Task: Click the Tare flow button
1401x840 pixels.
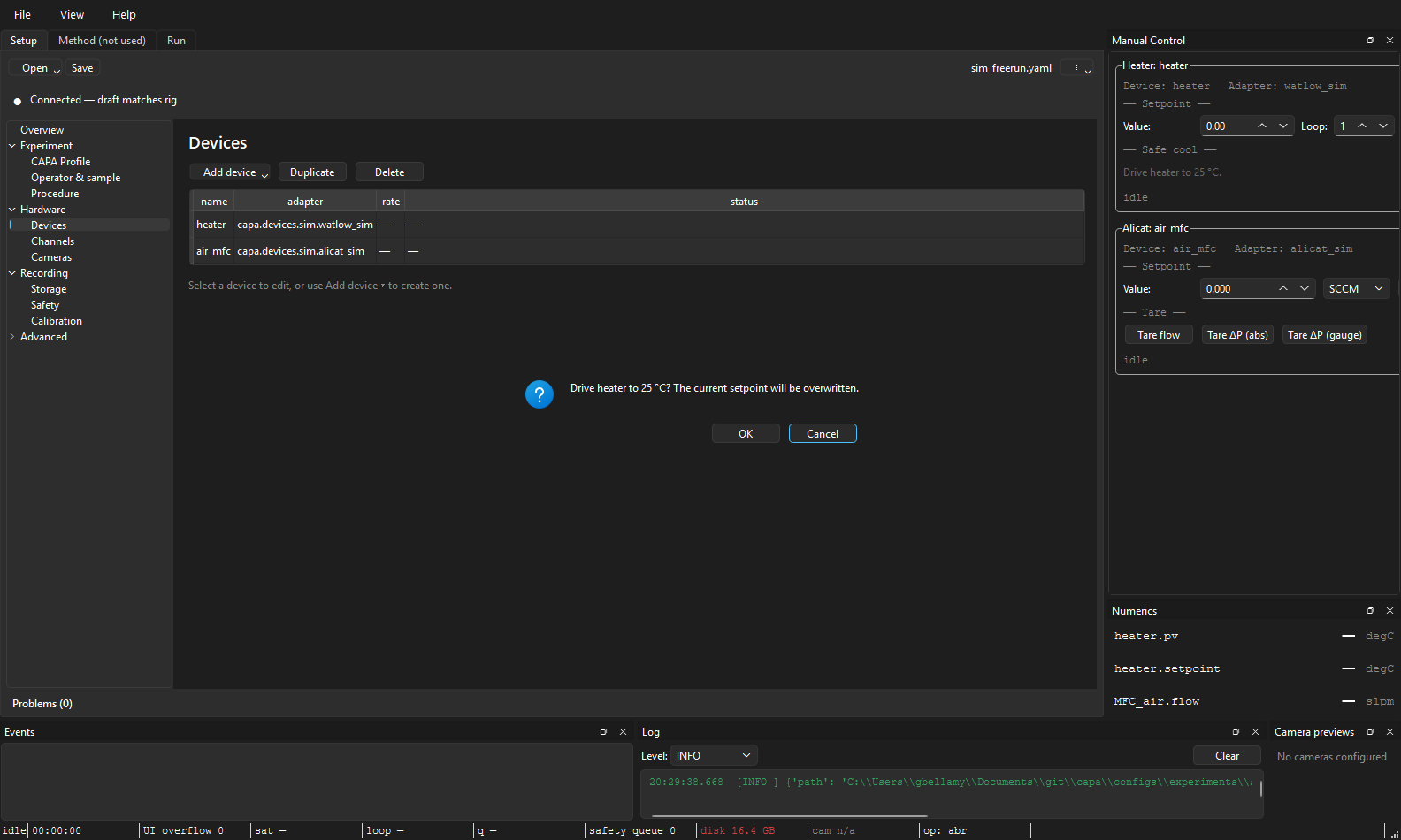Action: tap(1159, 335)
